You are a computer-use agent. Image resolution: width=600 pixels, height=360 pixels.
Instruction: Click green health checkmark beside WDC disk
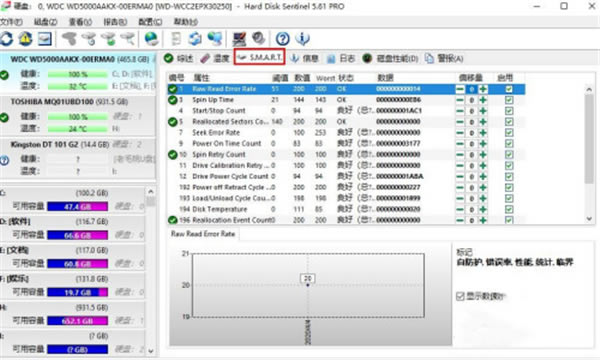[4, 75]
